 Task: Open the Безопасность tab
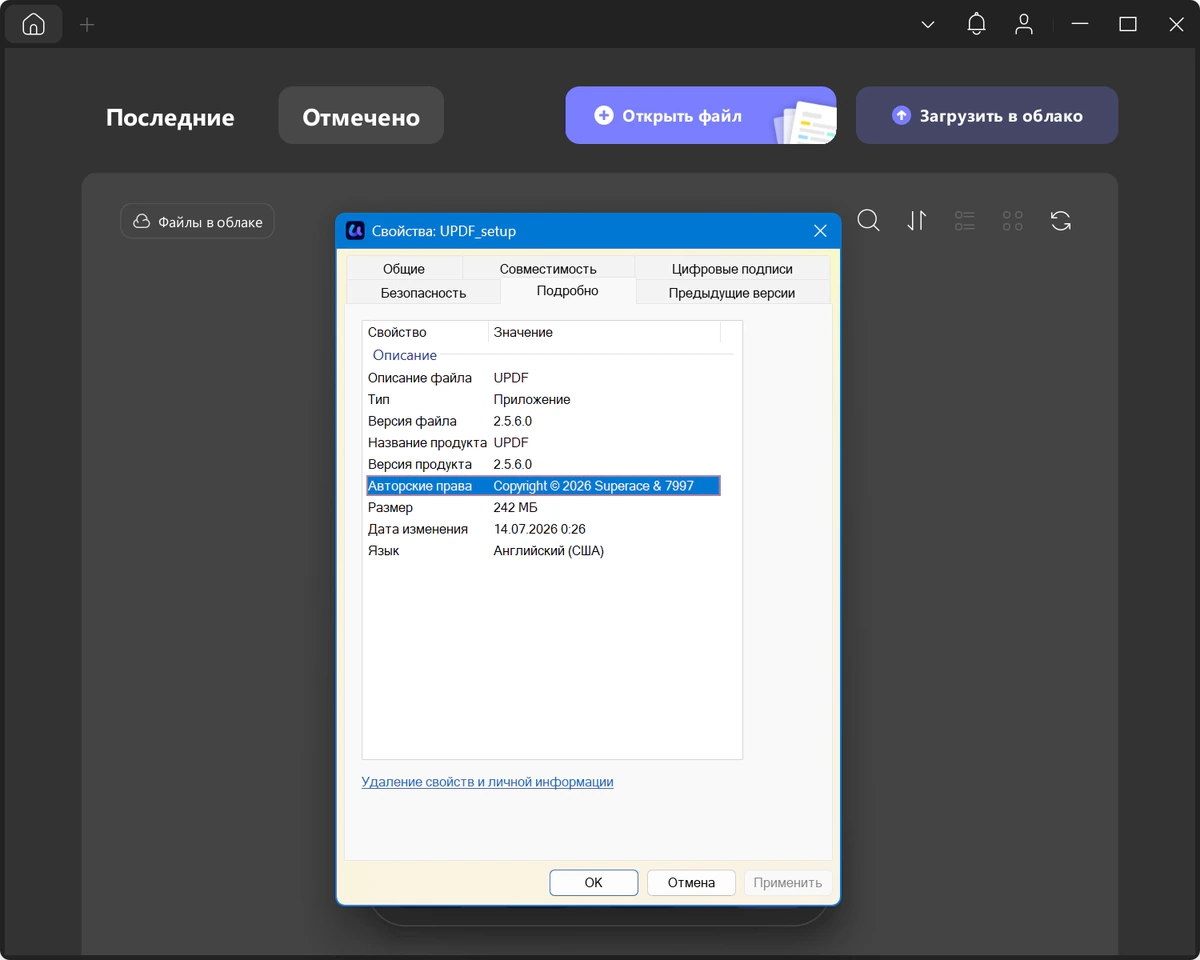click(x=423, y=293)
